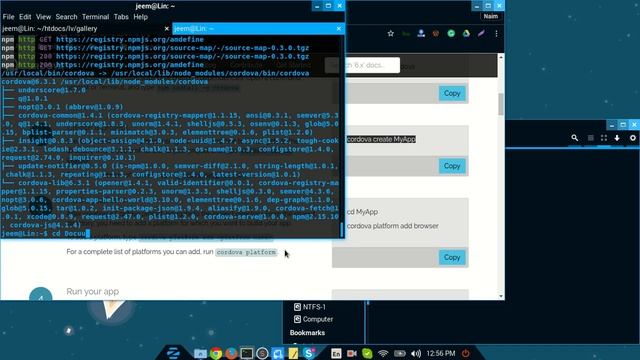Click the Naim profile button in Chrome
The image size is (640, 360).
[x=491, y=16]
